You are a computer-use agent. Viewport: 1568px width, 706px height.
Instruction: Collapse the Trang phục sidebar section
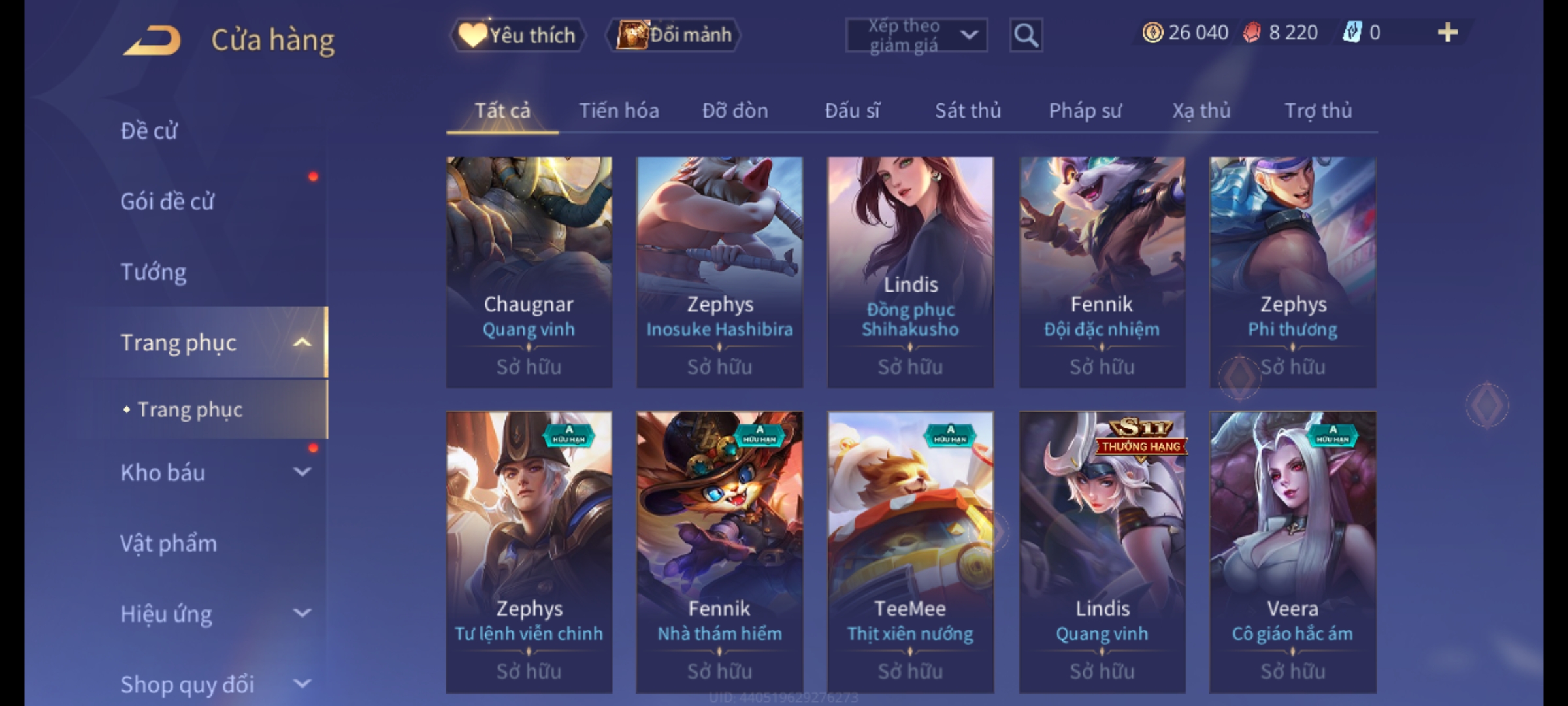pos(302,343)
